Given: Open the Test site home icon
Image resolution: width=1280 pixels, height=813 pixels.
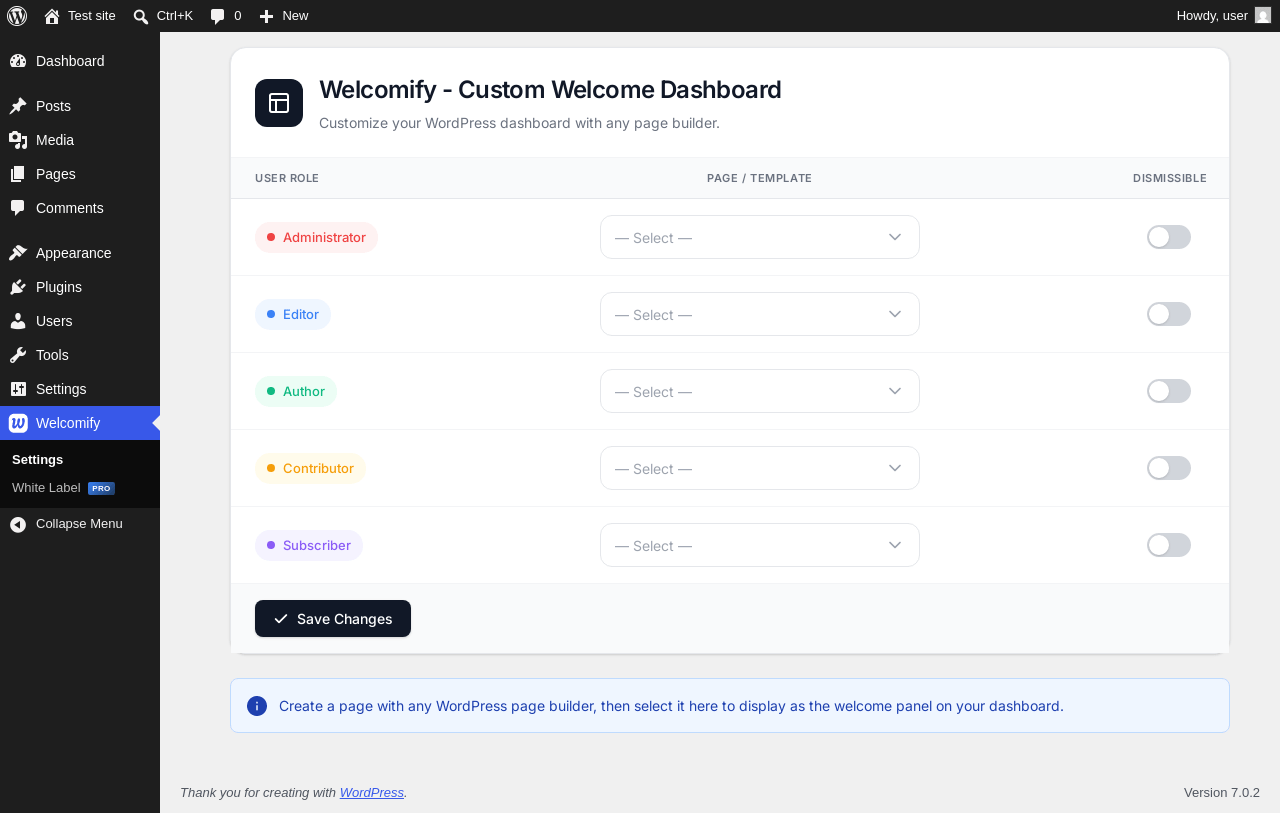Looking at the screenshot, I should tap(52, 16).
